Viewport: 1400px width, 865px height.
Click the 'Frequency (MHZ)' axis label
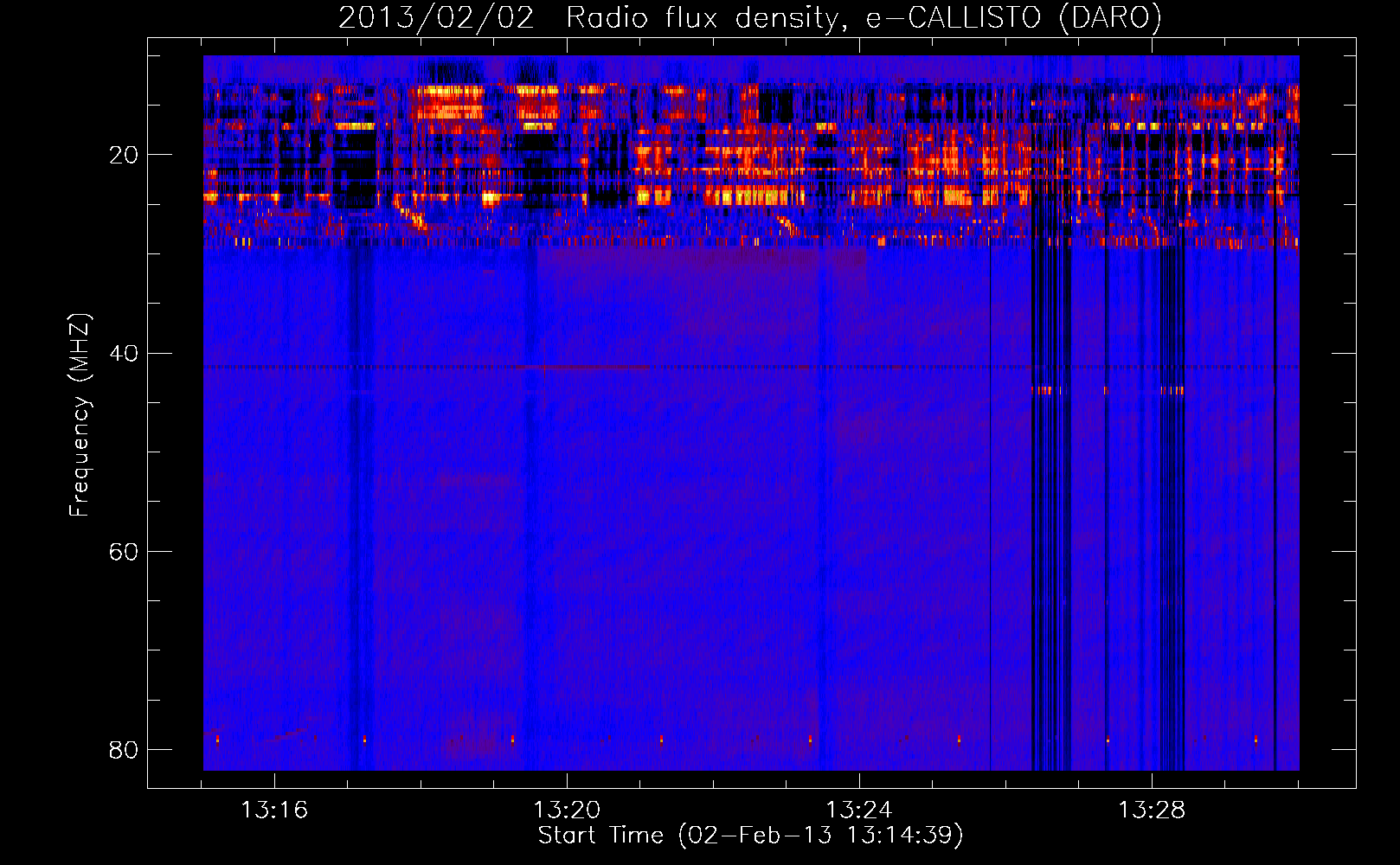pyautogui.click(x=80, y=415)
